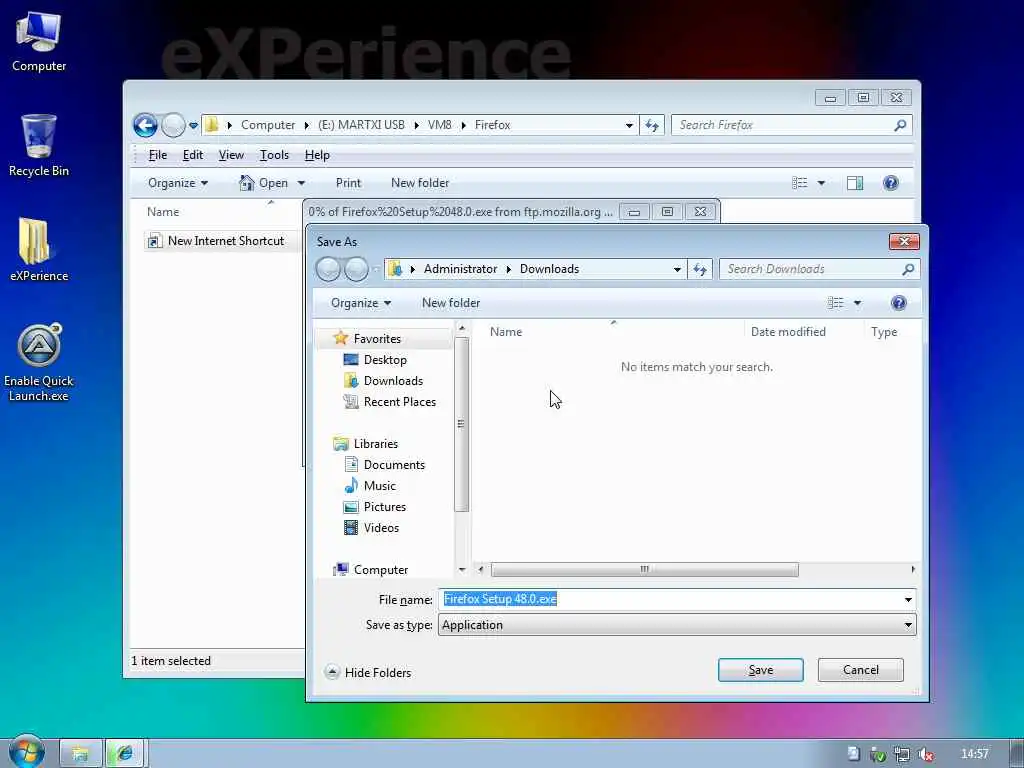Click New folder in Save As dialog
Screen dimensions: 1024x768
coord(451,303)
